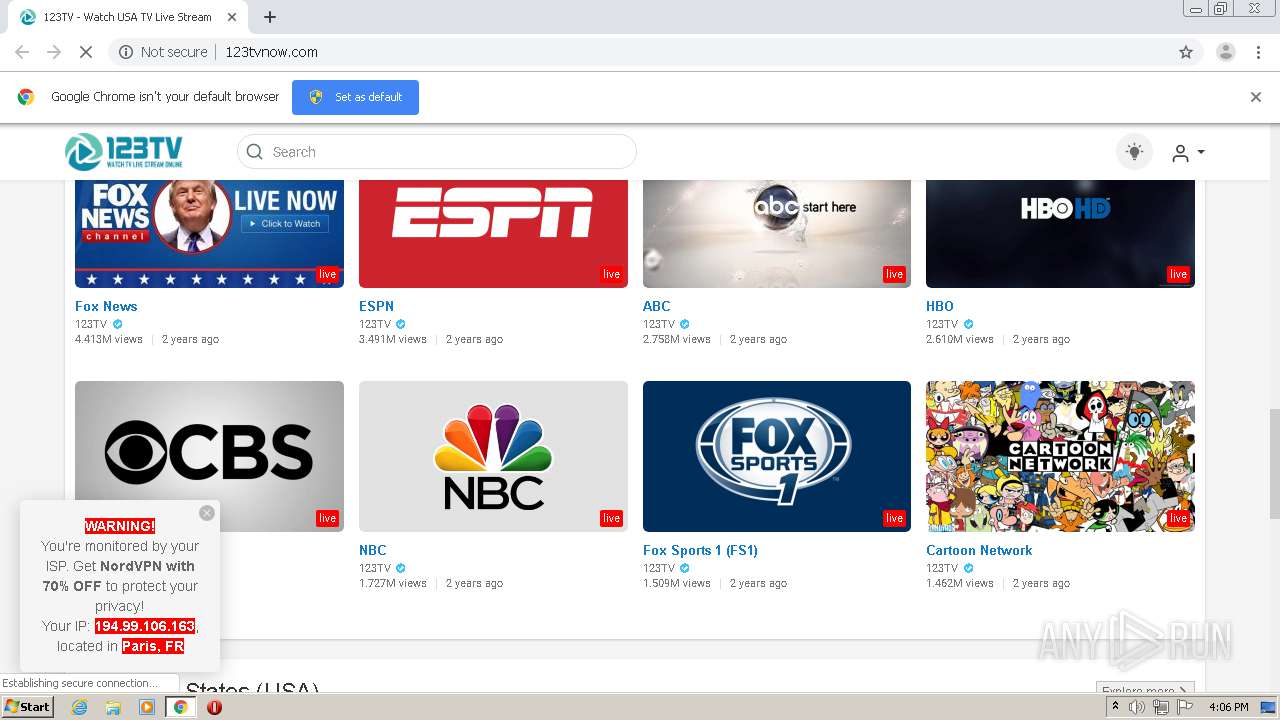Open File Explorer folder from taskbar

[x=113, y=707]
